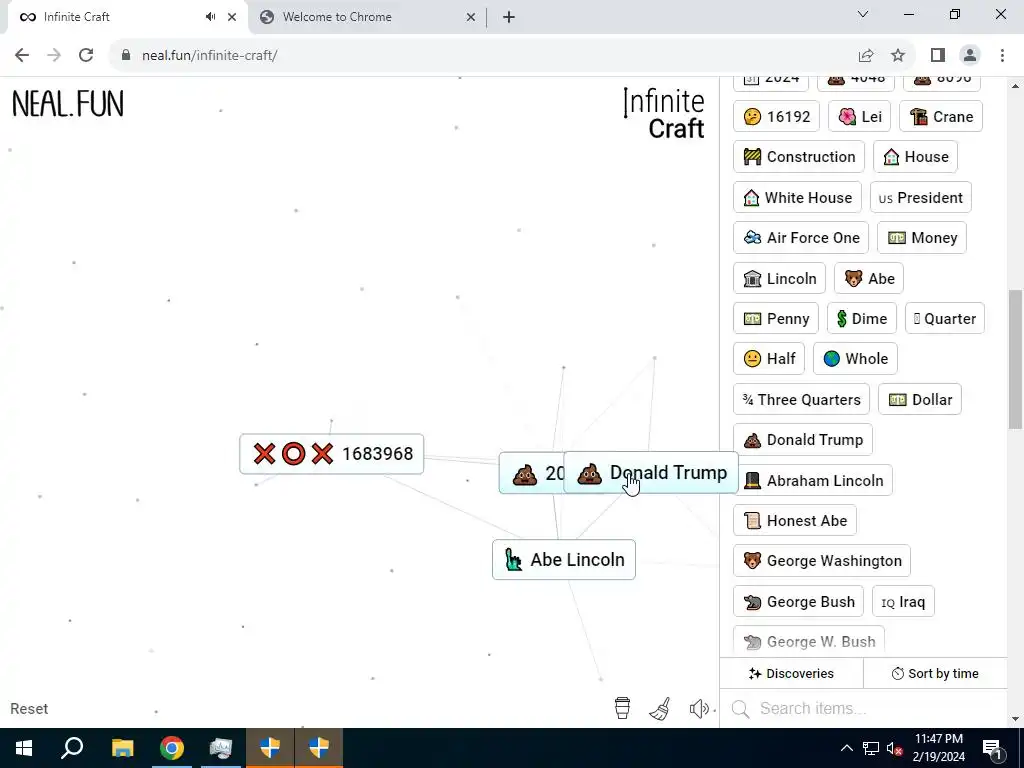The image size is (1024, 768).
Task: Pick the George Bush element
Action: pyautogui.click(x=798, y=601)
